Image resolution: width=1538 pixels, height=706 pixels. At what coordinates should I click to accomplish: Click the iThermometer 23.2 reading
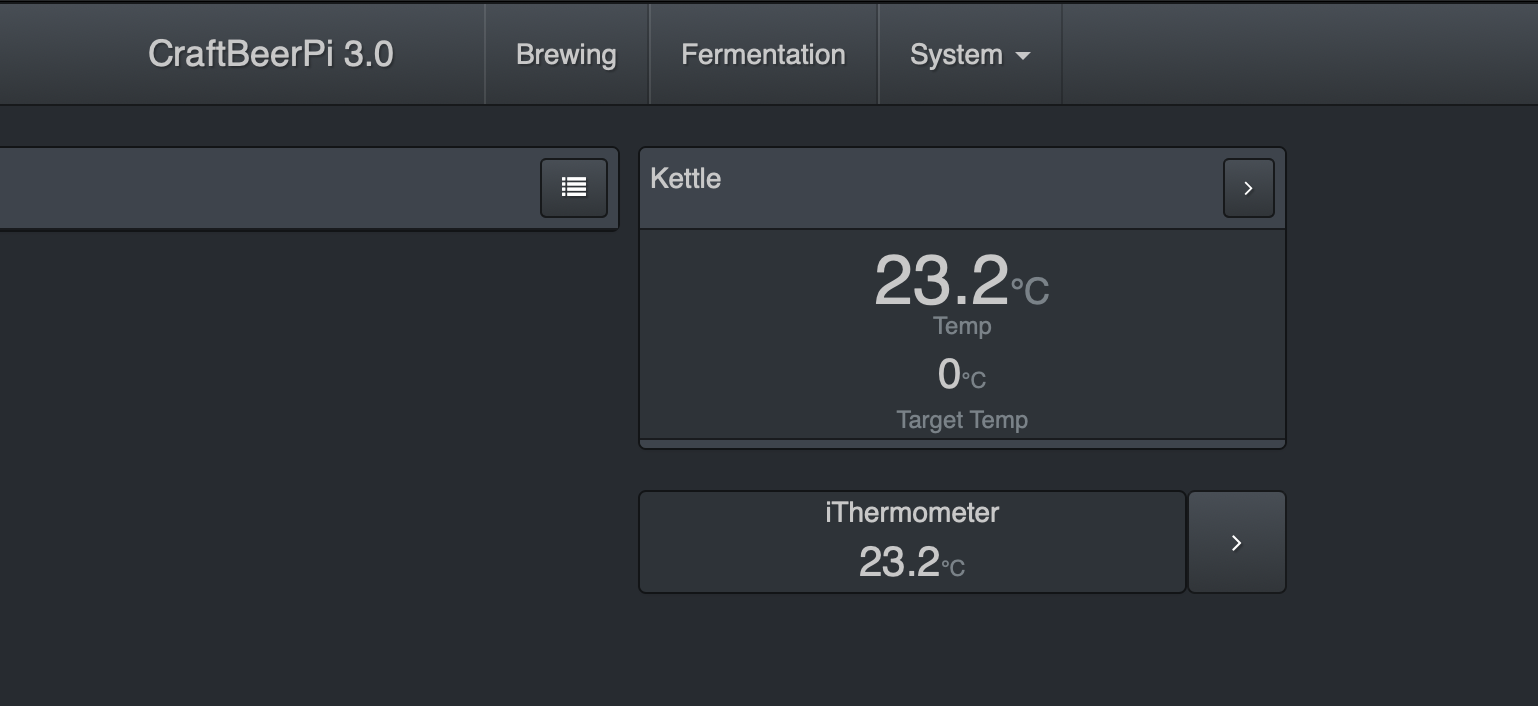(898, 563)
